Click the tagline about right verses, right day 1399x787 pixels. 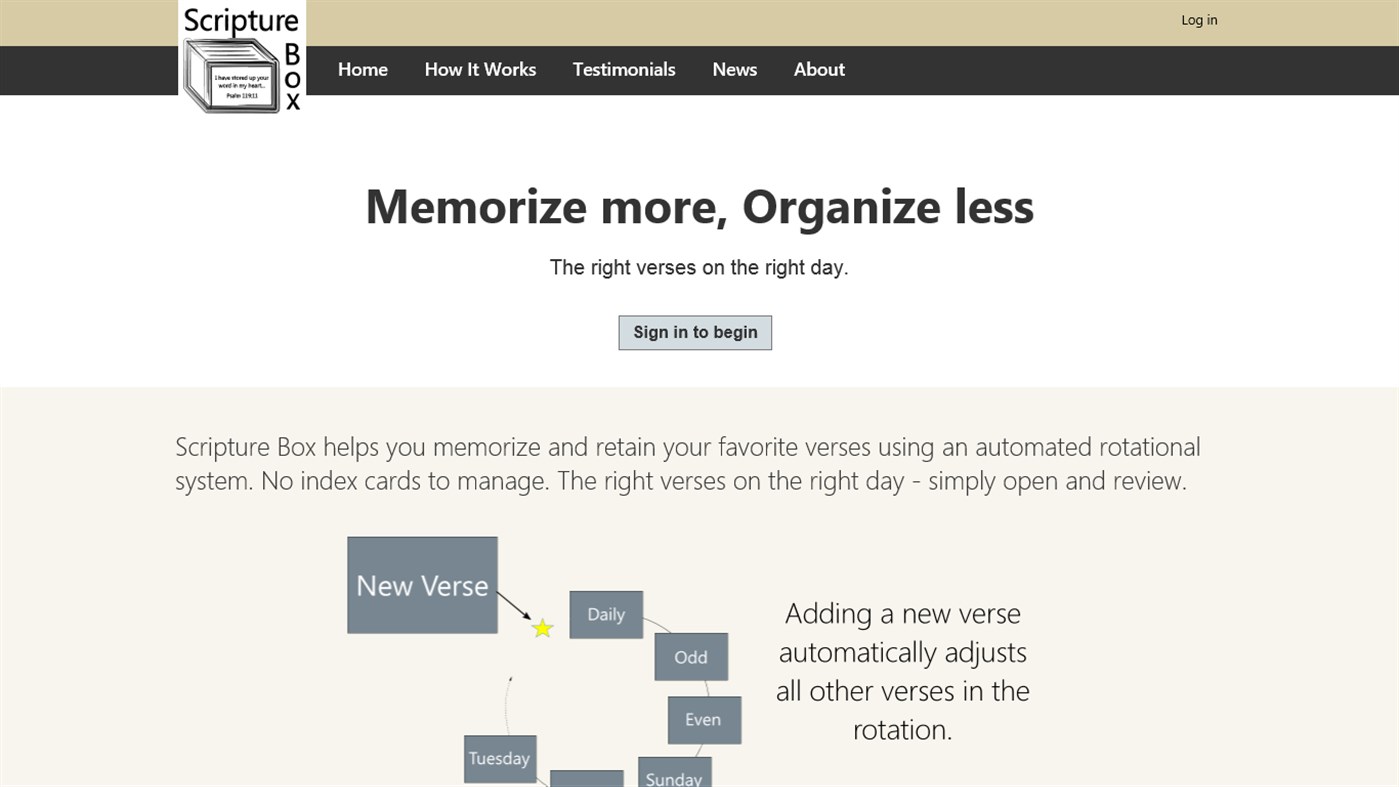(699, 268)
